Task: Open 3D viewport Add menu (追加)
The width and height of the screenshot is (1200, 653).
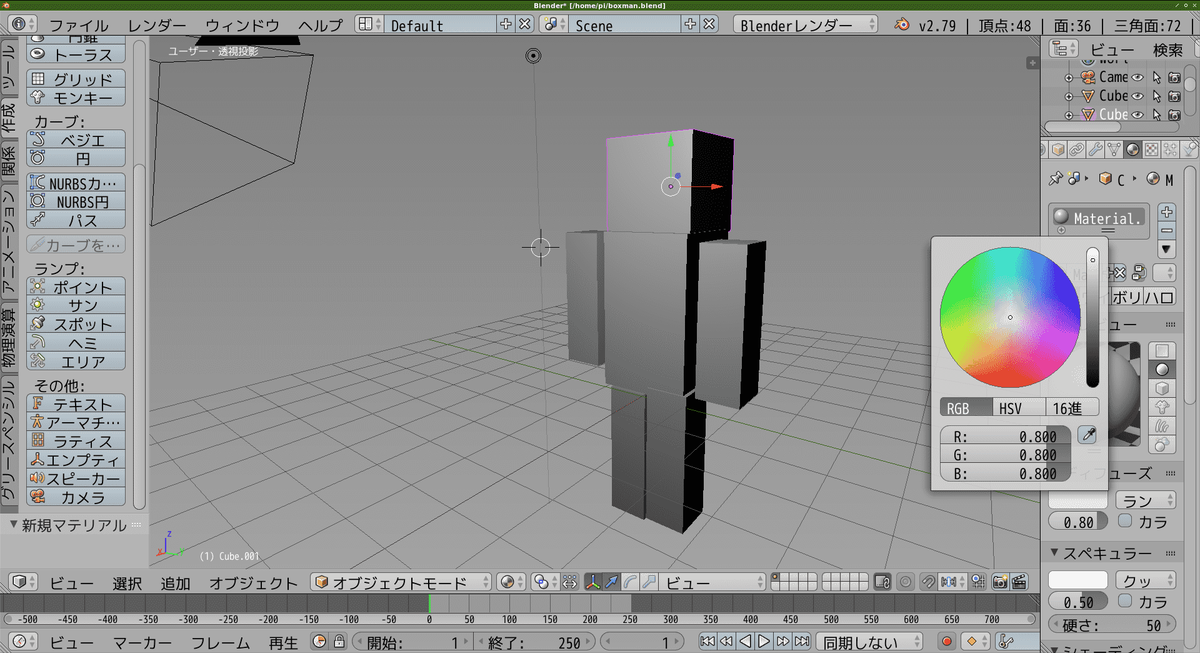Action: 175,583
